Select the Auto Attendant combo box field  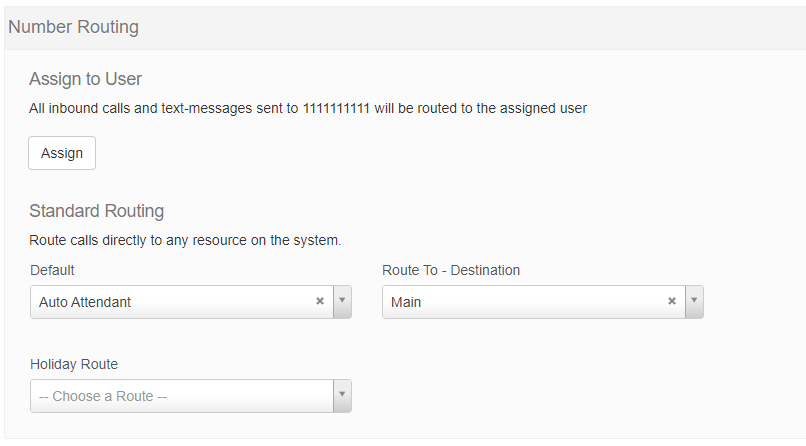click(x=170, y=301)
